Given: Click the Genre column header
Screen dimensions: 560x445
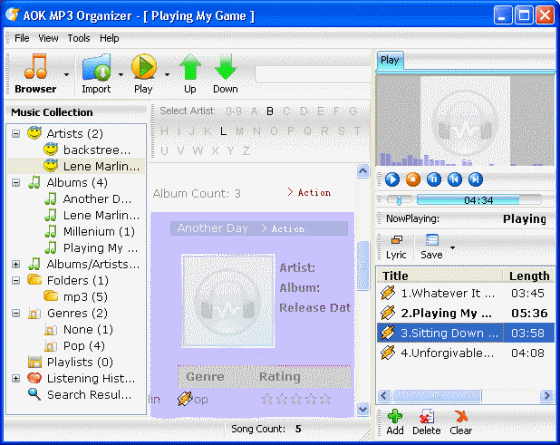Looking at the screenshot, I should [x=205, y=376].
